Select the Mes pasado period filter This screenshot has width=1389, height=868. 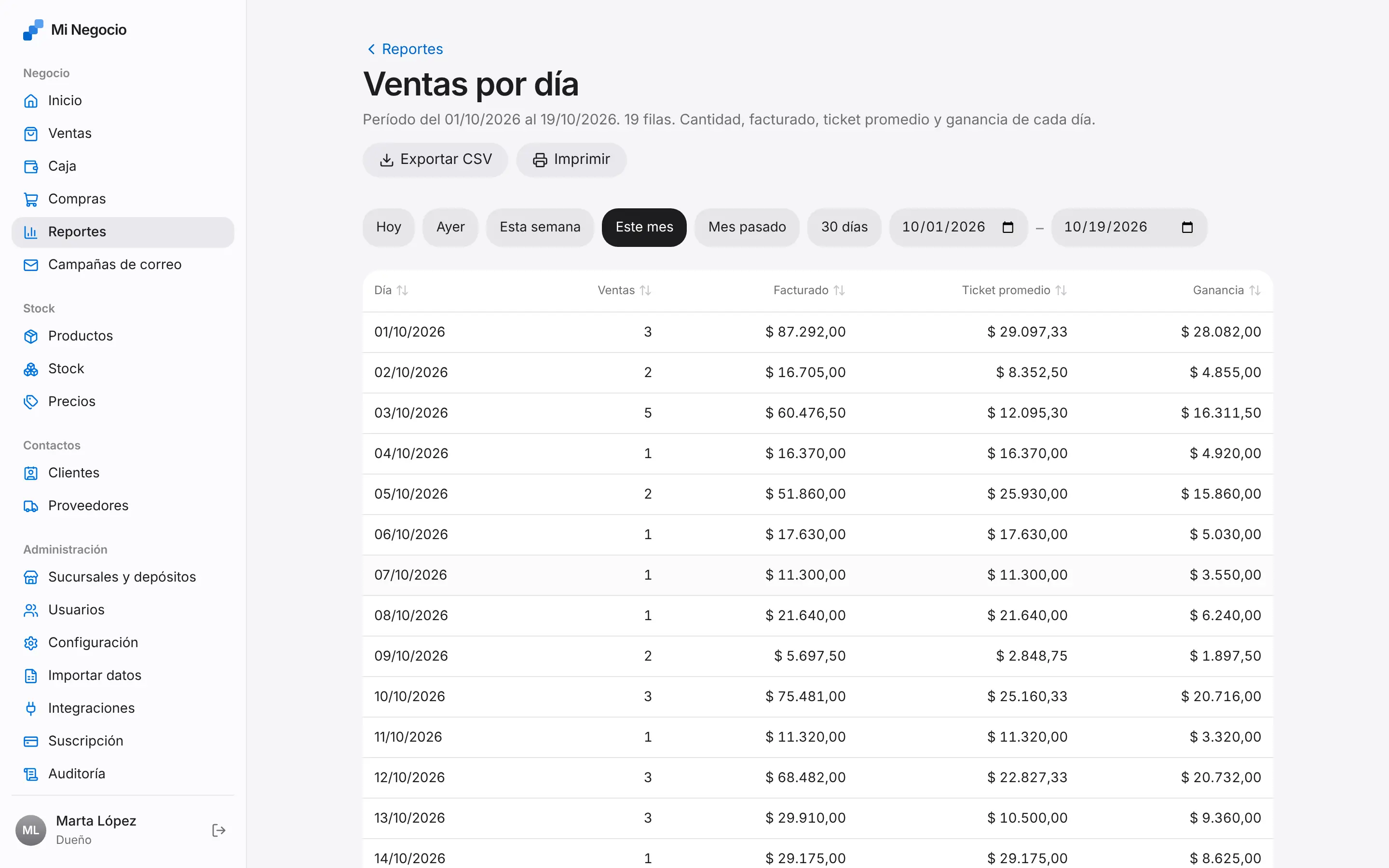tap(747, 227)
